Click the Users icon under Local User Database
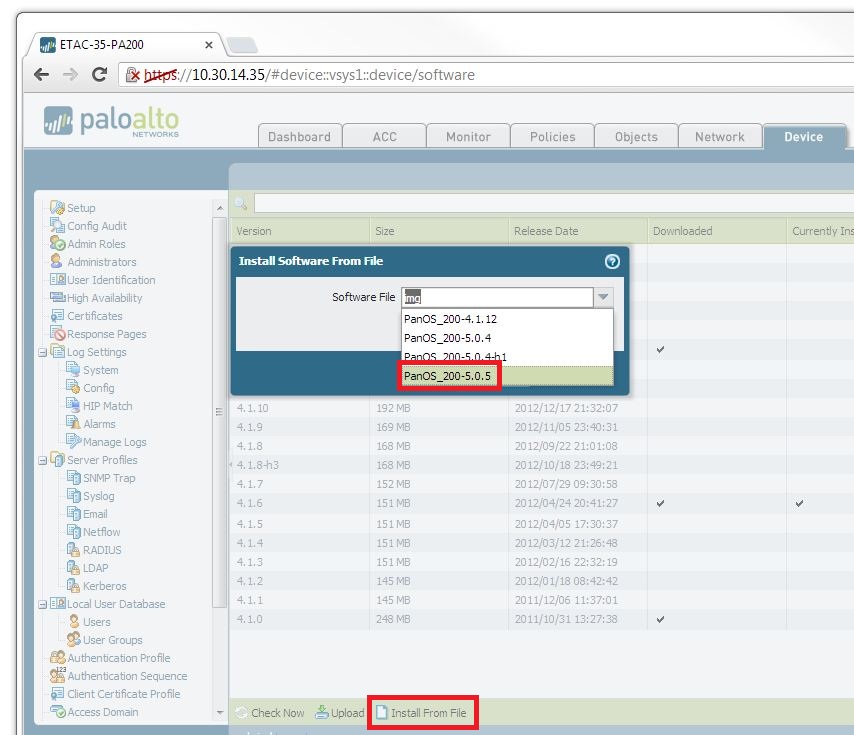Image resolution: width=854 pixels, height=735 pixels. coord(75,621)
